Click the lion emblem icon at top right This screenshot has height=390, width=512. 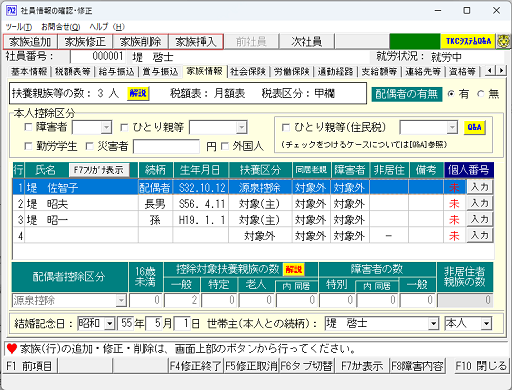pyautogui.click(x=504, y=41)
